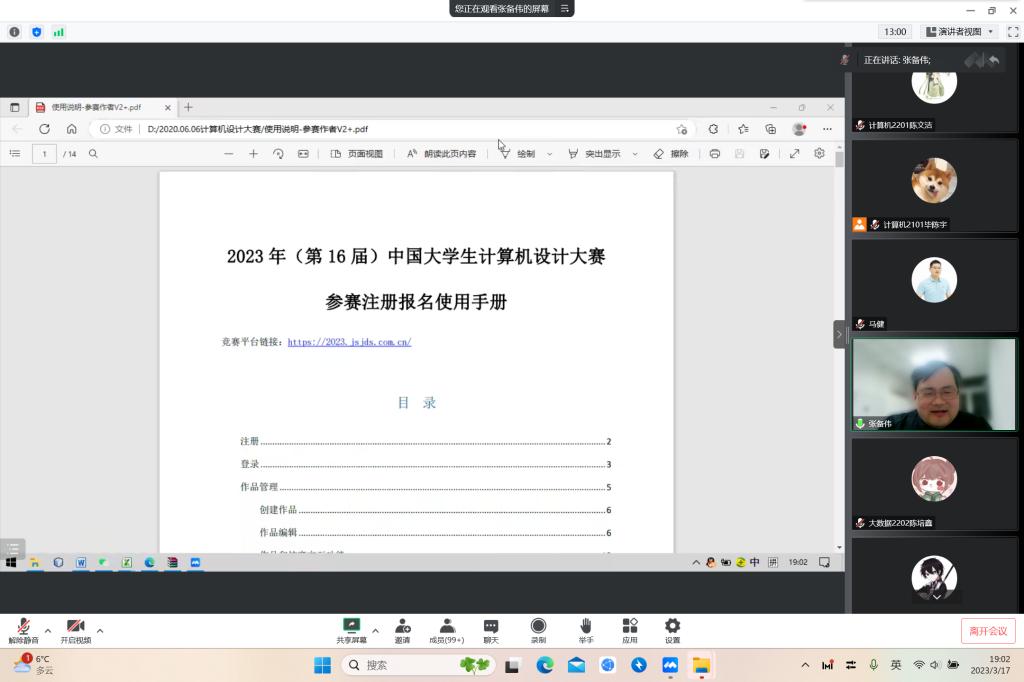Expand share options arrow beside 共享屏幕

(x=375, y=630)
